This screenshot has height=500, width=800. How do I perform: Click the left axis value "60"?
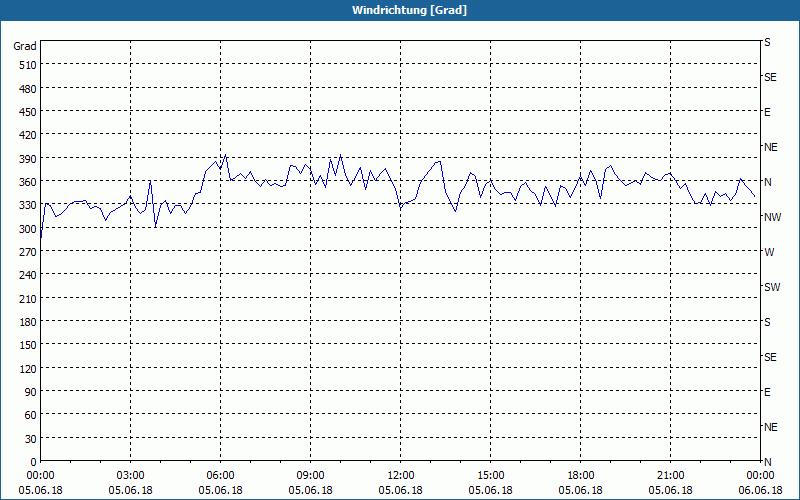(31, 415)
